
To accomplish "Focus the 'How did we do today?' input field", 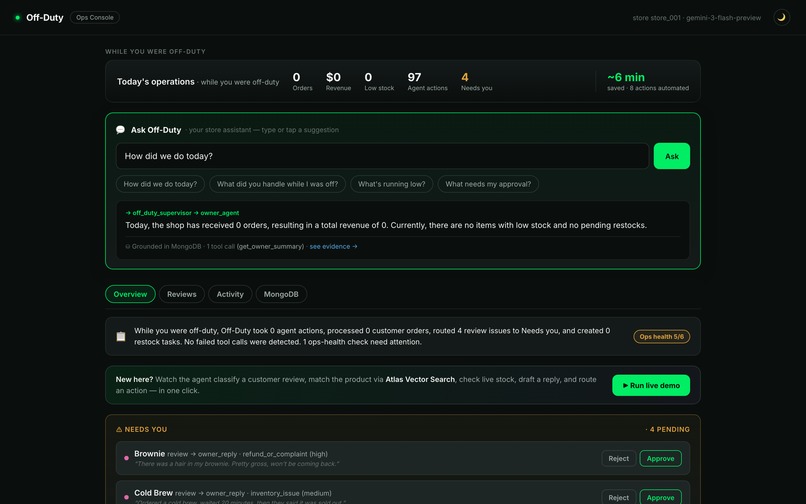I will 382,156.
